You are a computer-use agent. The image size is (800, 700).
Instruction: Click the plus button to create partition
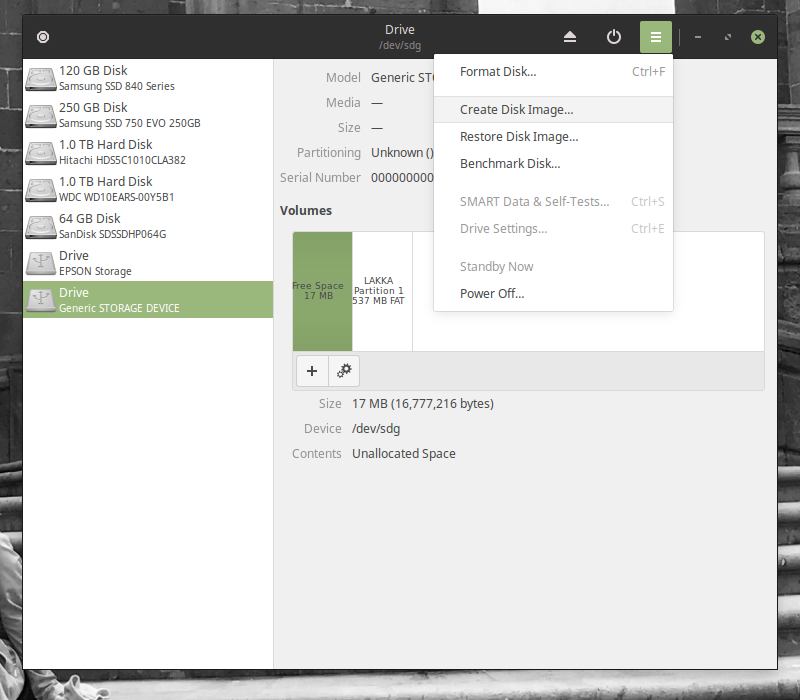coord(312,371)
